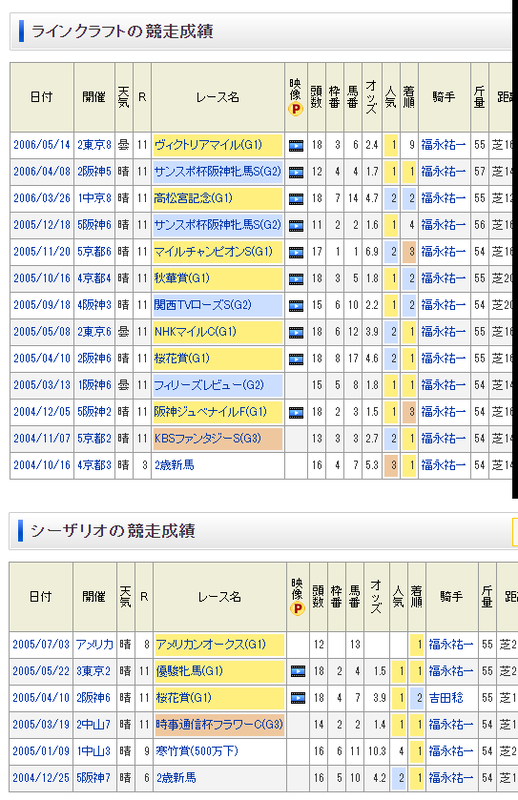518x800 pixels.
Task: Play video for 2006/04/08 サンスポ杯阪神牝馬S
Action: (x=296, y=172)
